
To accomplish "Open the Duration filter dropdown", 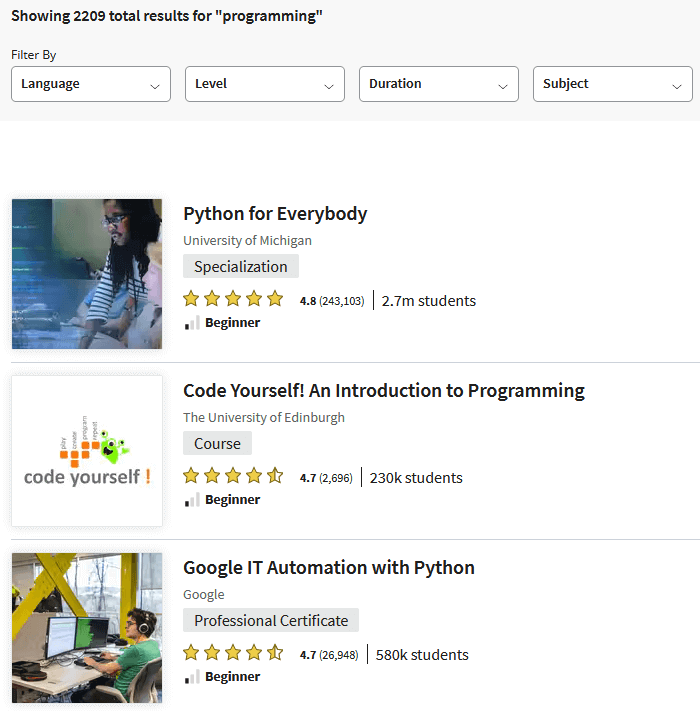I will (x=439, y=84).
